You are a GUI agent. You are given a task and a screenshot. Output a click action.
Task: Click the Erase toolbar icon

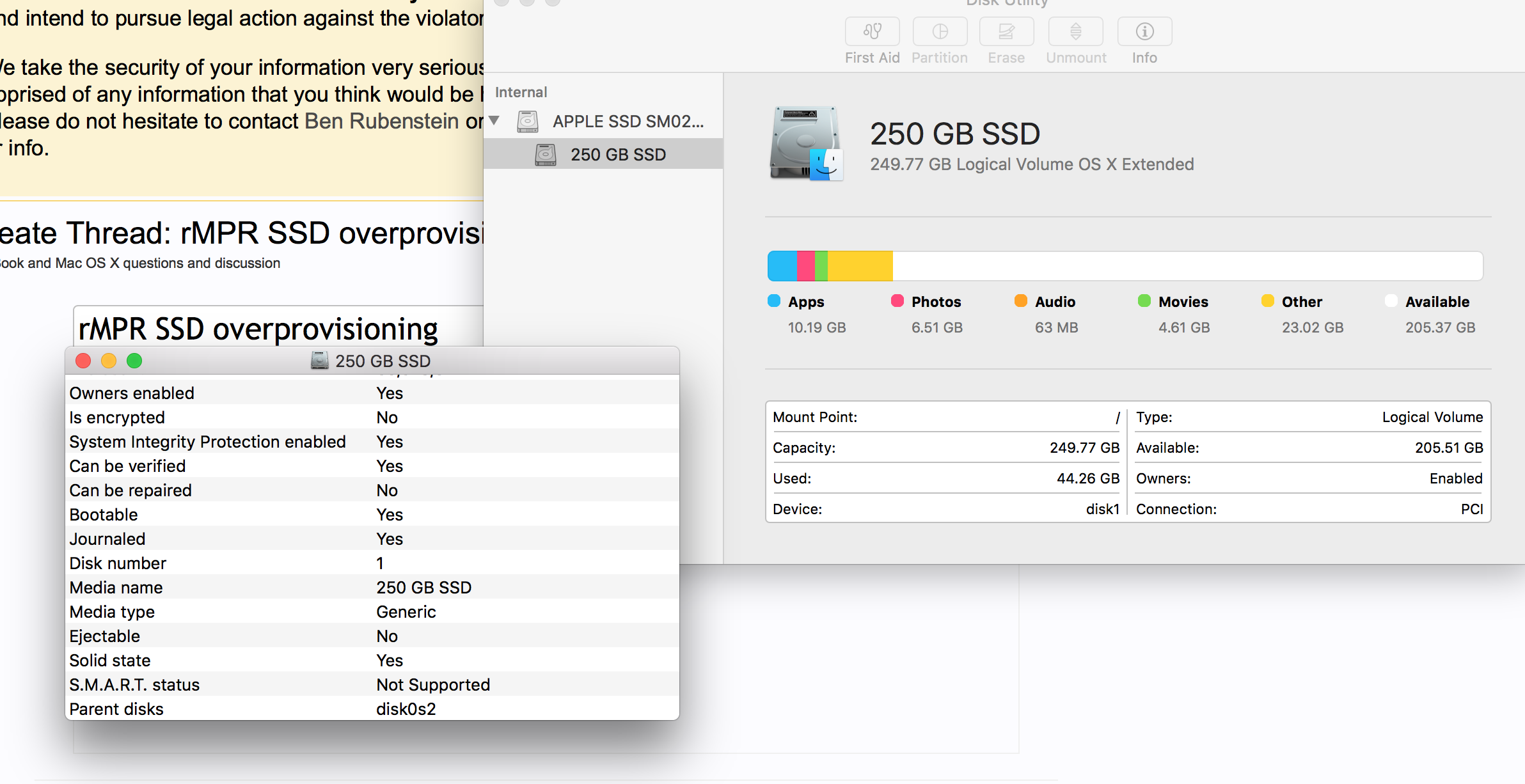point(1006,31)
